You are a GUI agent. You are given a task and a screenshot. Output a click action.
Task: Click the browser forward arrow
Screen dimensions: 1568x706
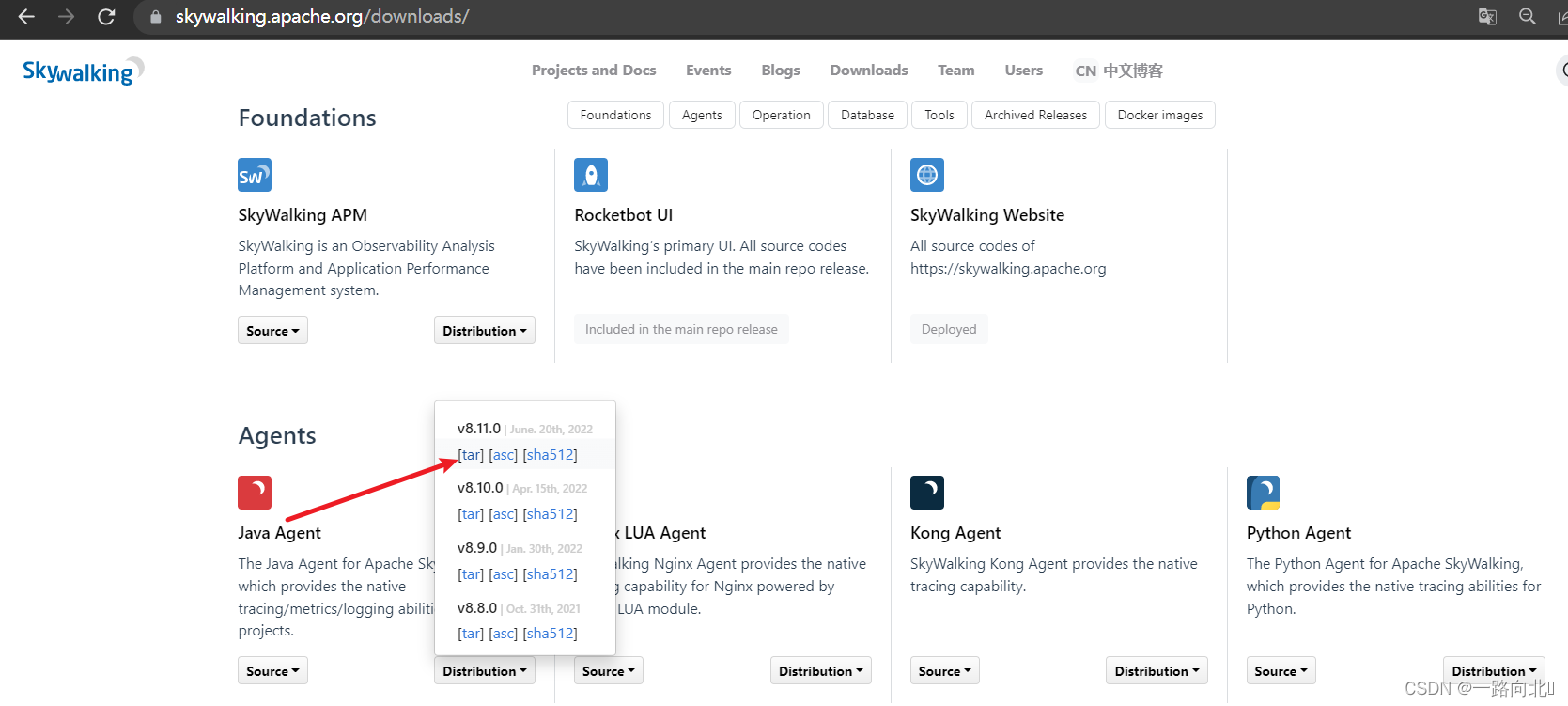coord(66,16)
